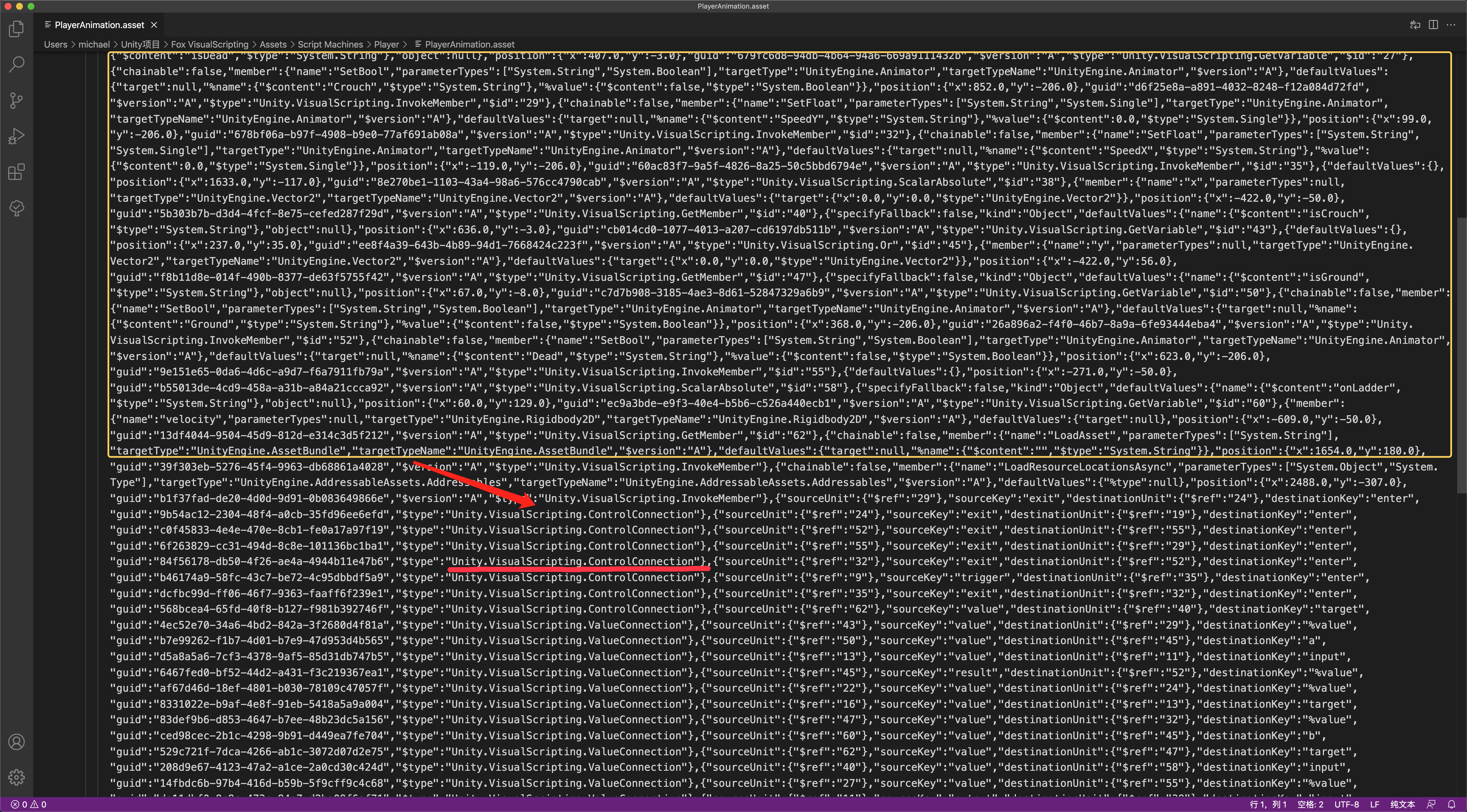Toggle word wrap icon in editor title bar
This screenshot has width=1467, height=812.
tap(1415, 24)
